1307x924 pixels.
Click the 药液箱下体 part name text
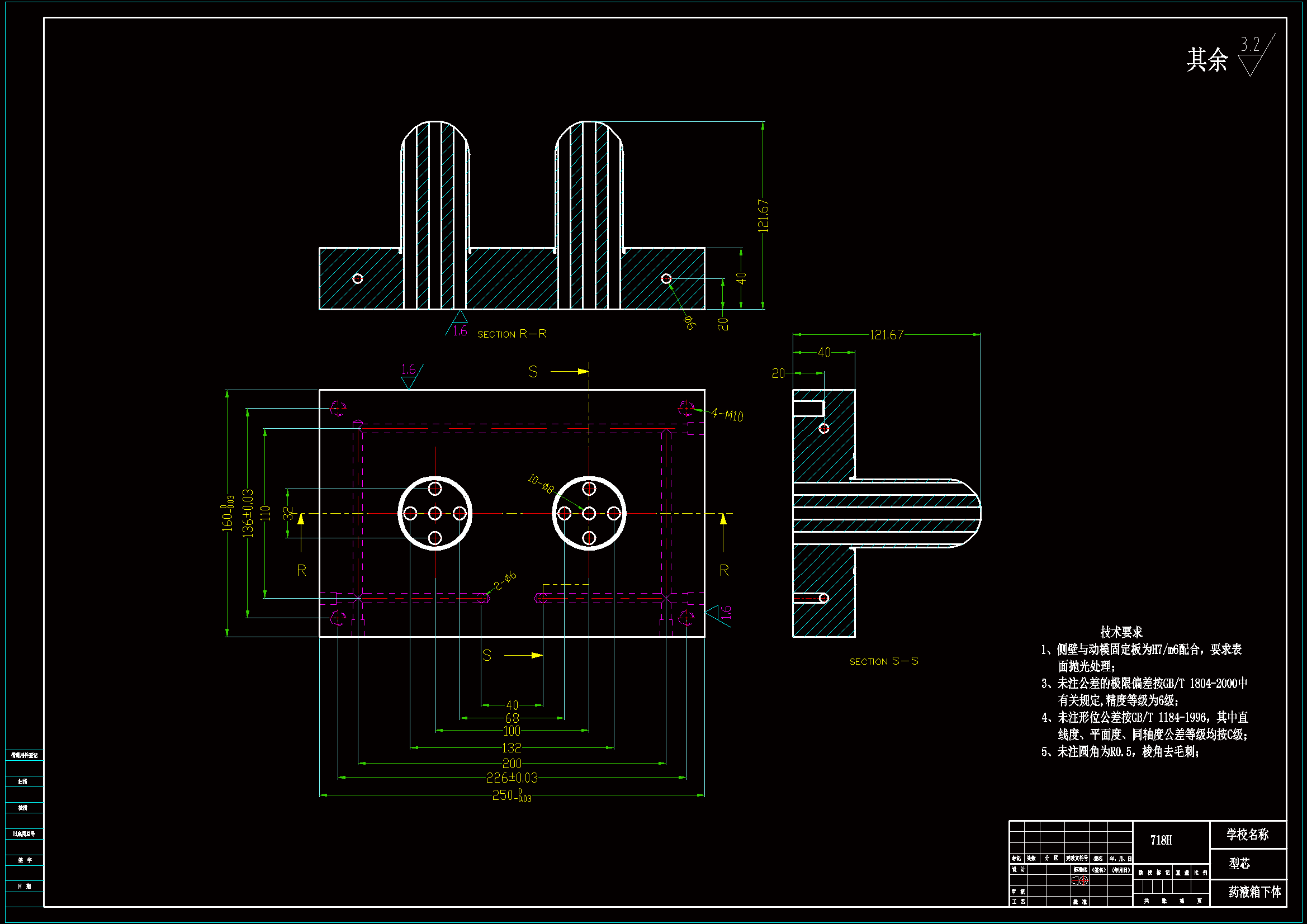(1254, 892)
